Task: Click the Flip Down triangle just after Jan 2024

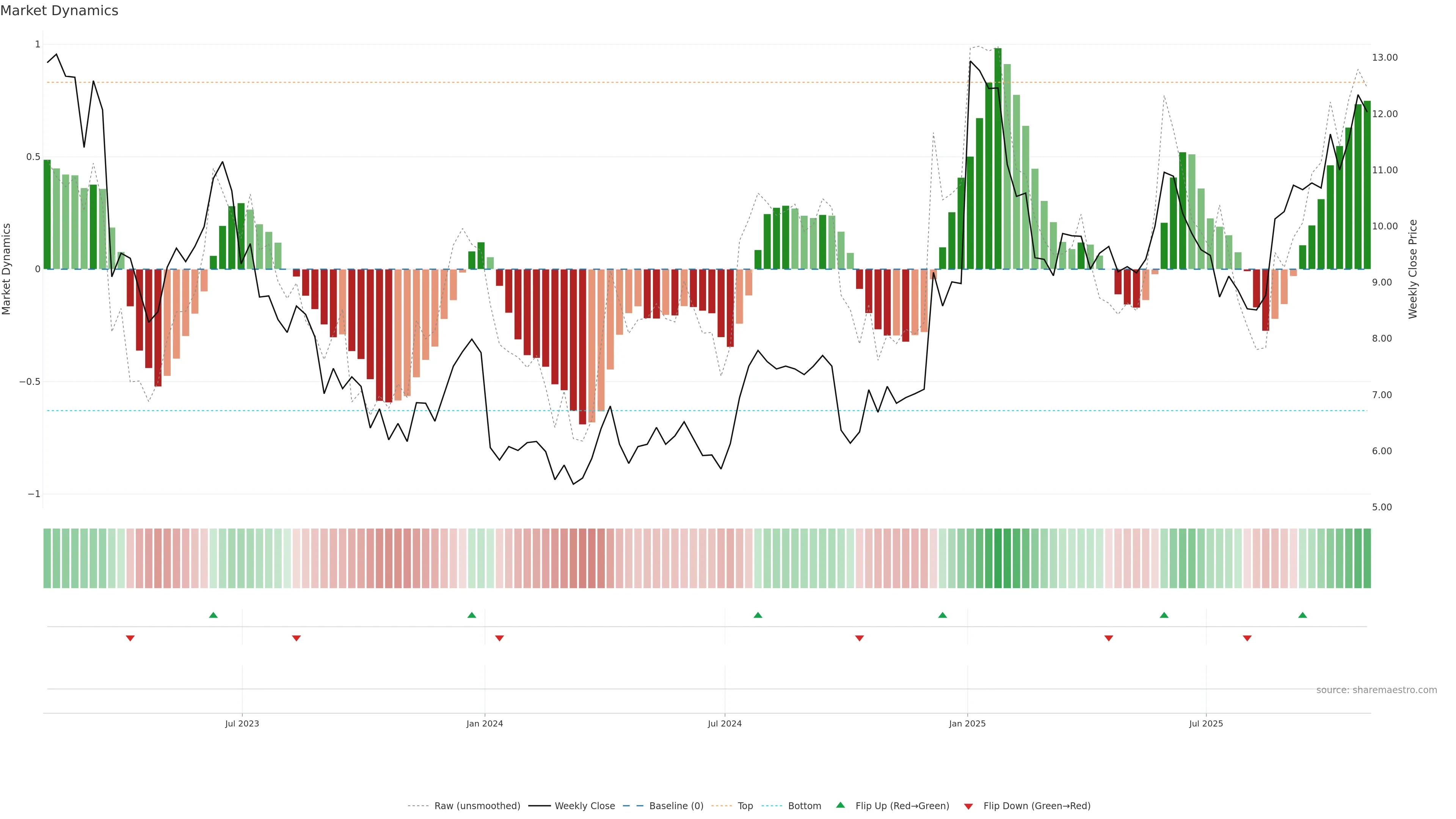Action: 499,638
